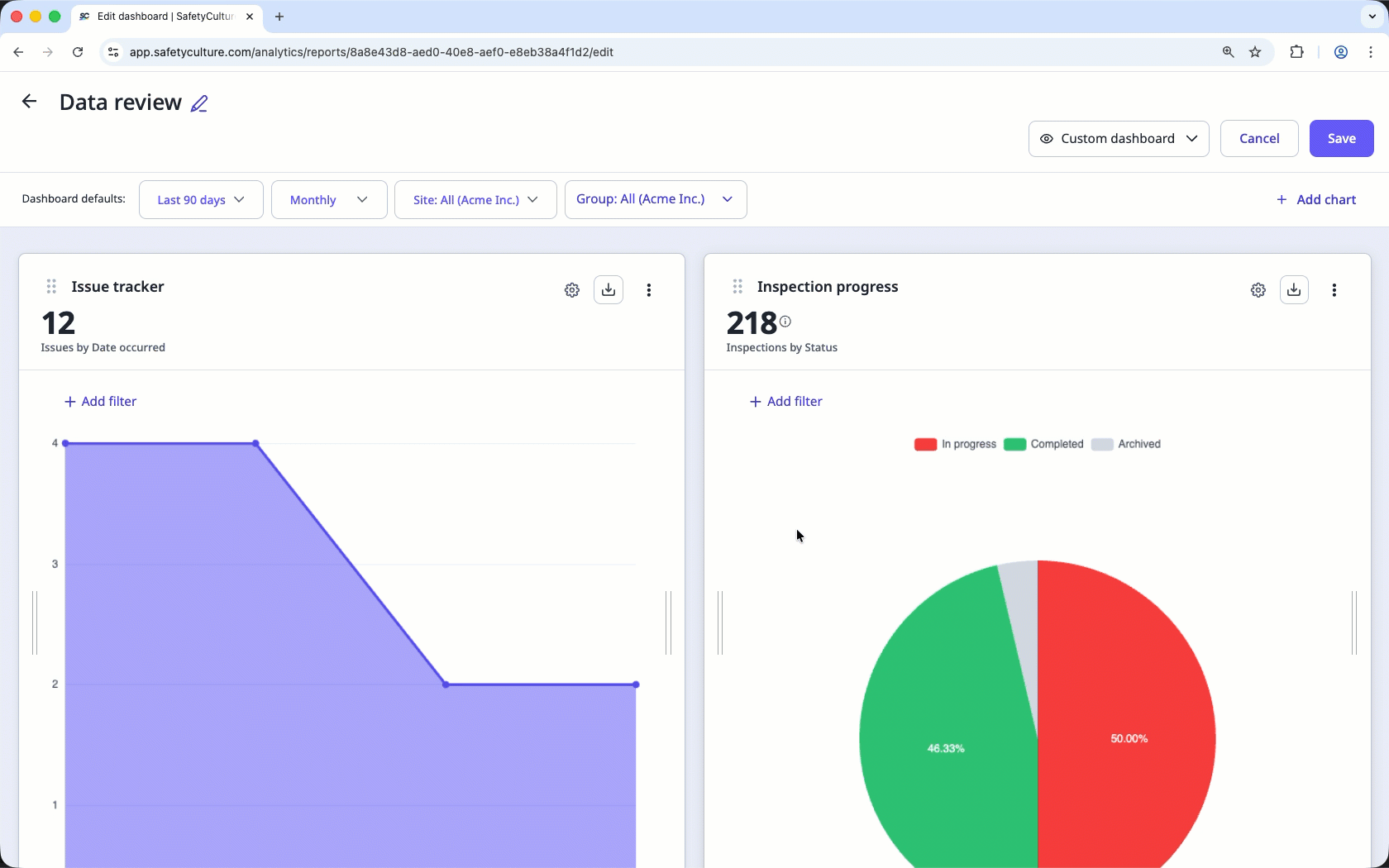Download the Issue tracker chart
This screenshot has width=1389, height=868.
pos(609,289)
